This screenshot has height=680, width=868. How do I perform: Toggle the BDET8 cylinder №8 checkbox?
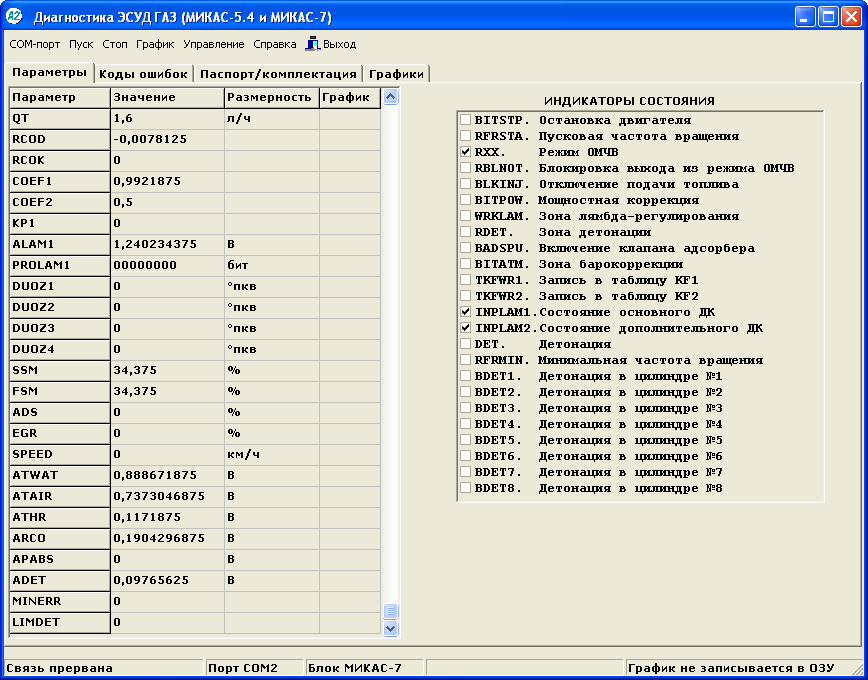point(466,488)
